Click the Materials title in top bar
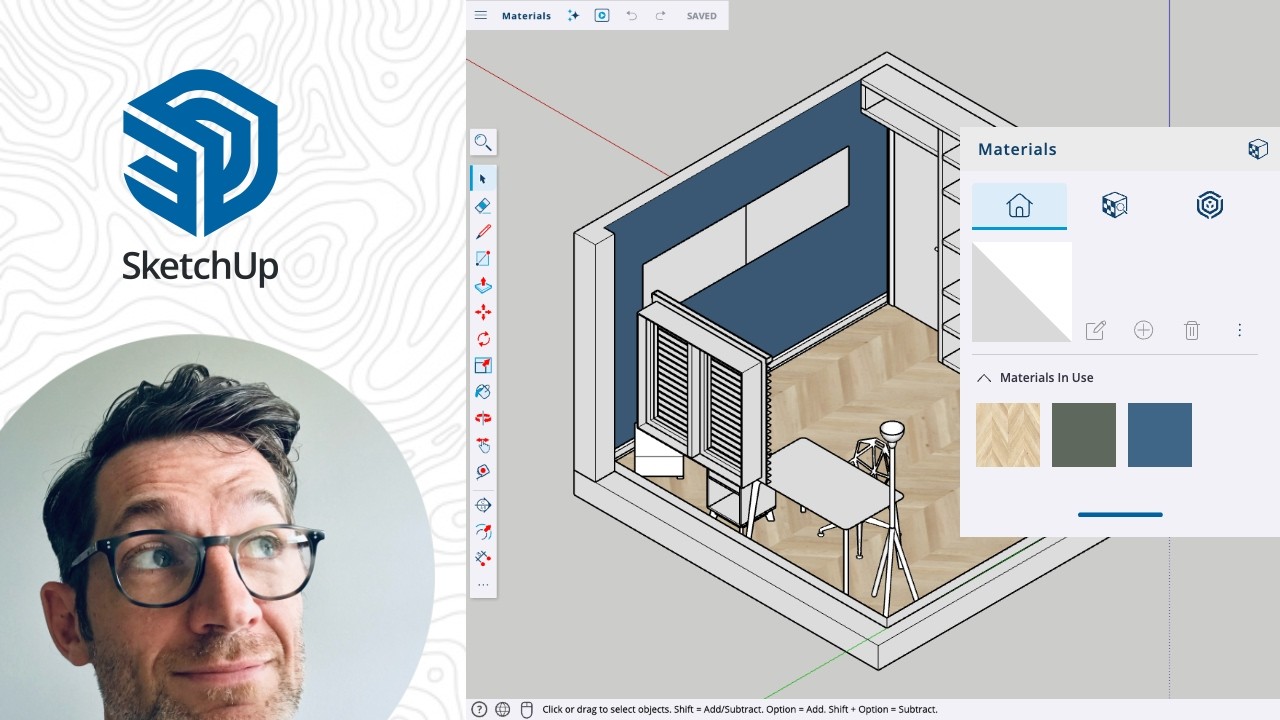 point(526,16)
